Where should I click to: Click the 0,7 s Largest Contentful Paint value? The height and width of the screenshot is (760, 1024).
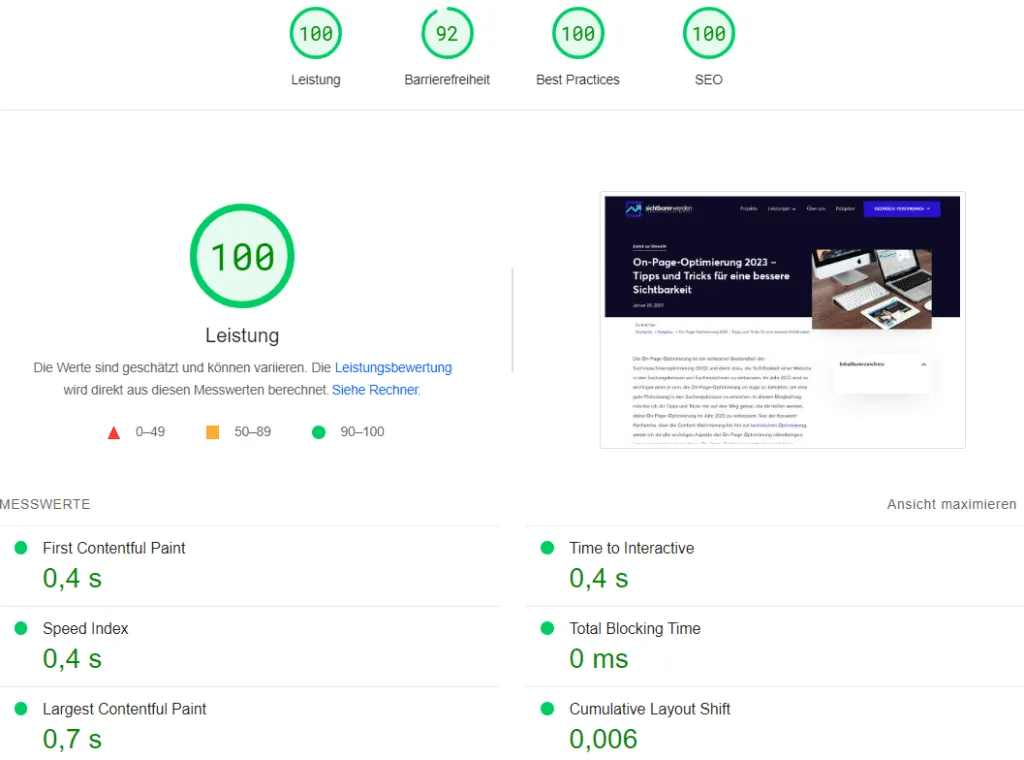pos(72,739)
